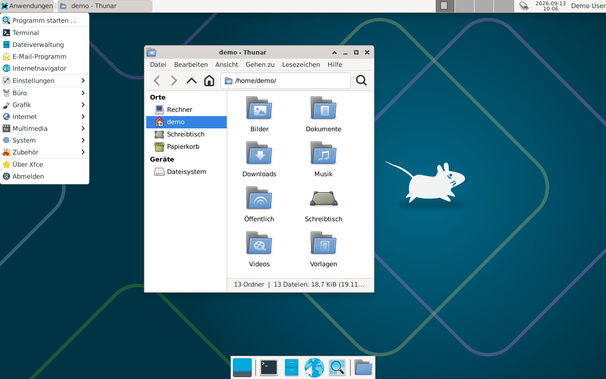Screen dimensions: 606x379
Task: Expand the Multimedia submenu
Action: (44, 128)
